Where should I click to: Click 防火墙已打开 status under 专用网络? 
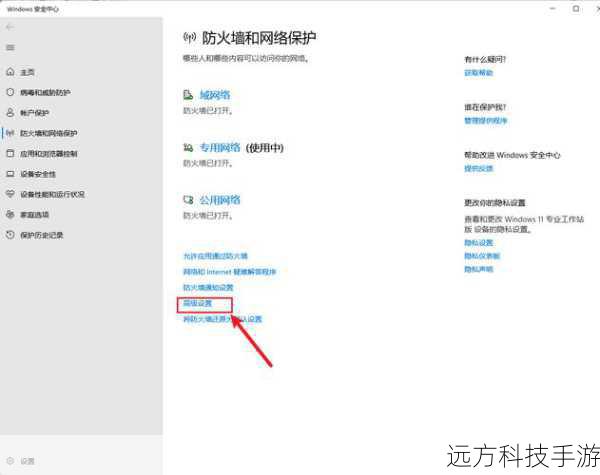[208, 163]
